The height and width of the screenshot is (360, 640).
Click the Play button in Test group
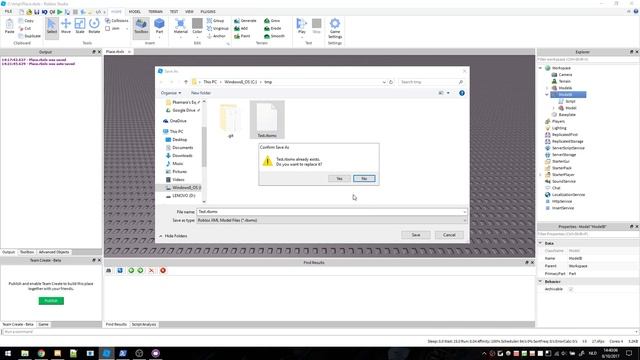[x=302, y=26]
